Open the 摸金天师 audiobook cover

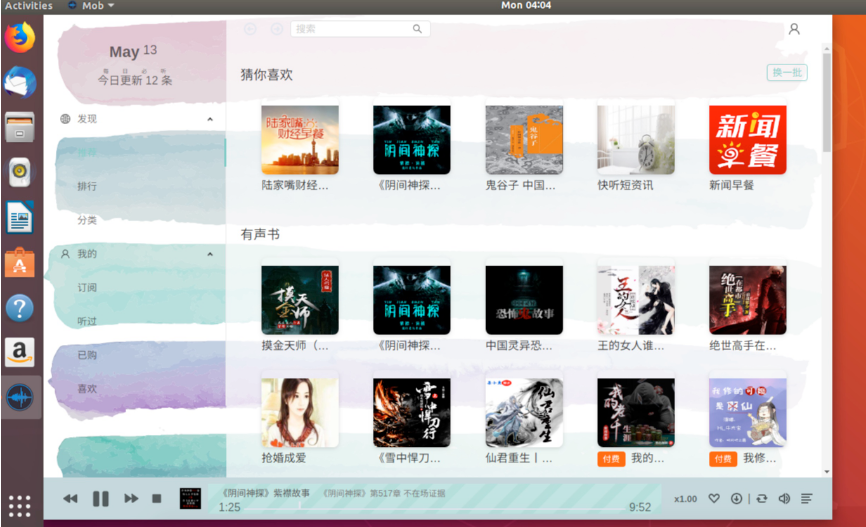(300, 300)
